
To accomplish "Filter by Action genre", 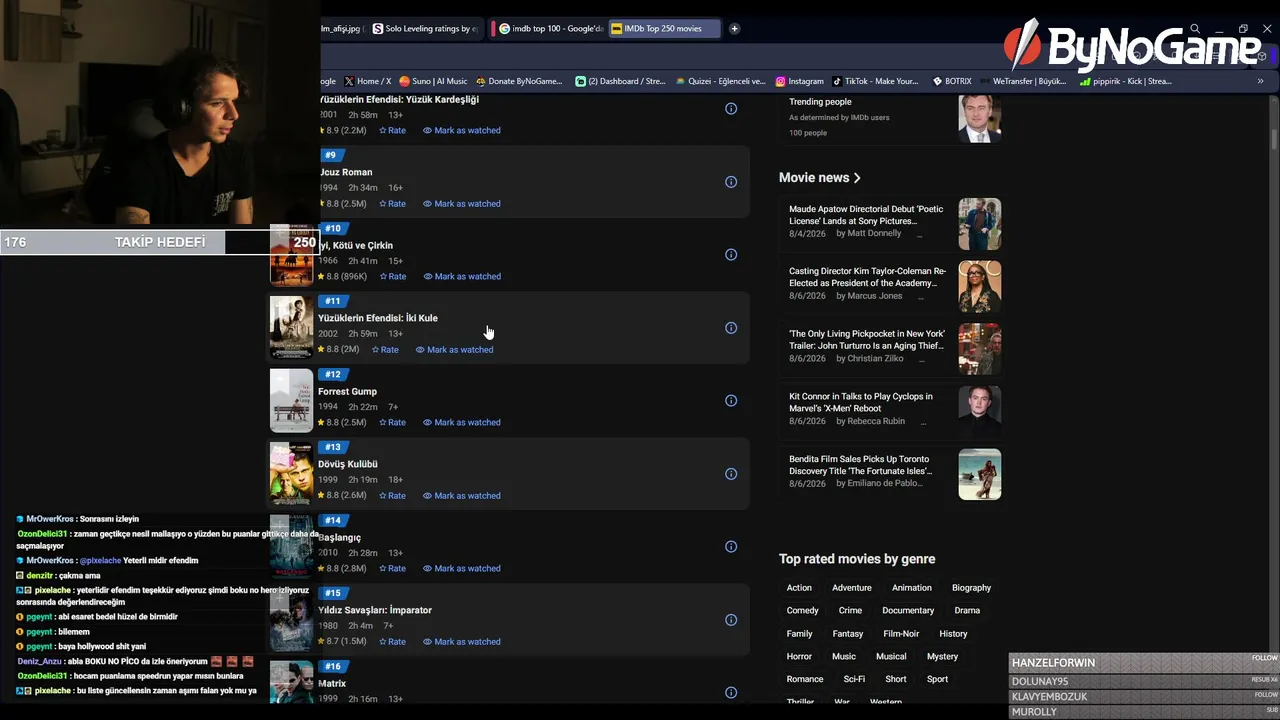I will click(x=799, y=588).
